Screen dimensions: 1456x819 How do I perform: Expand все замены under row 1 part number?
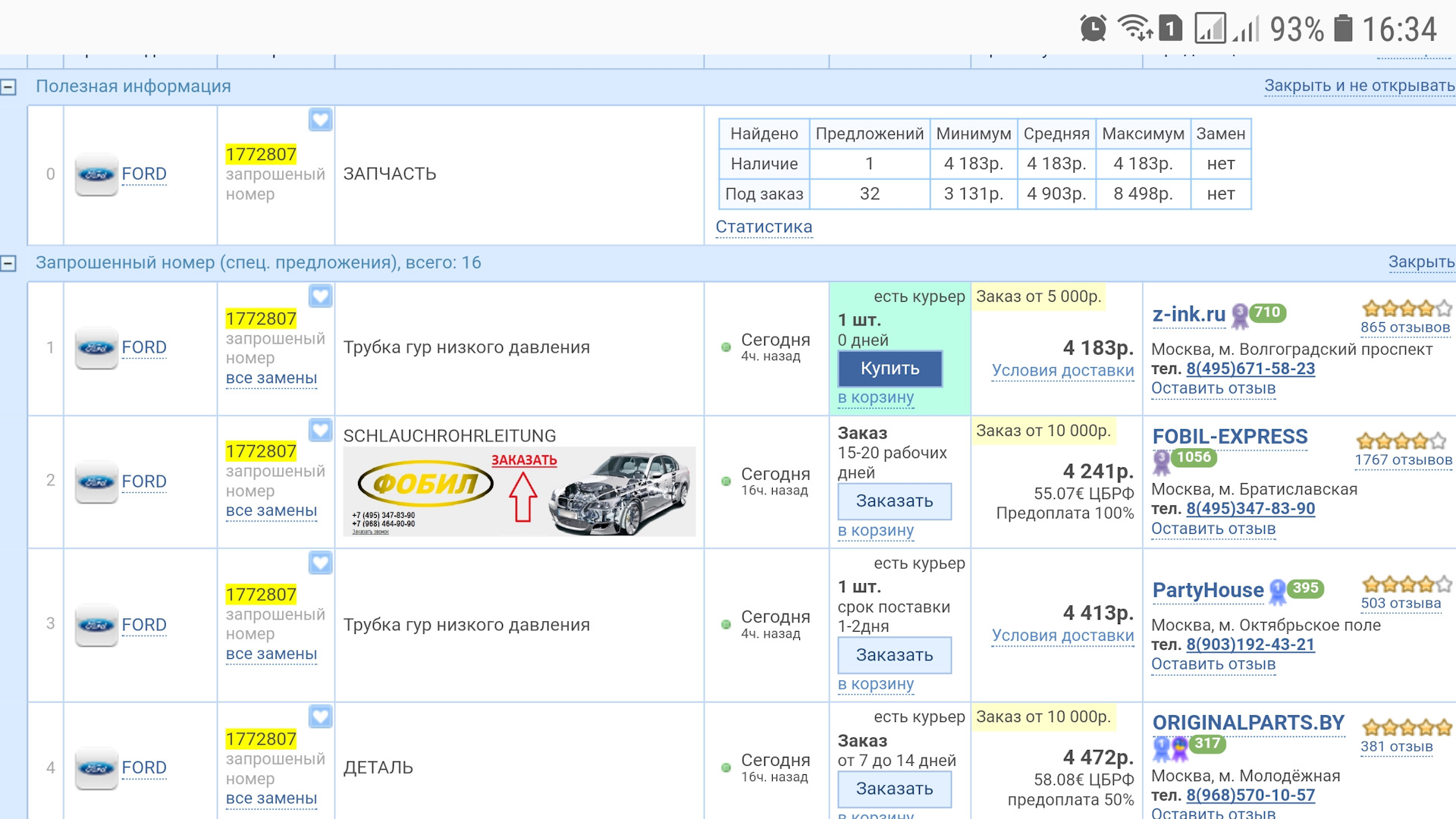tap(271, 378)
